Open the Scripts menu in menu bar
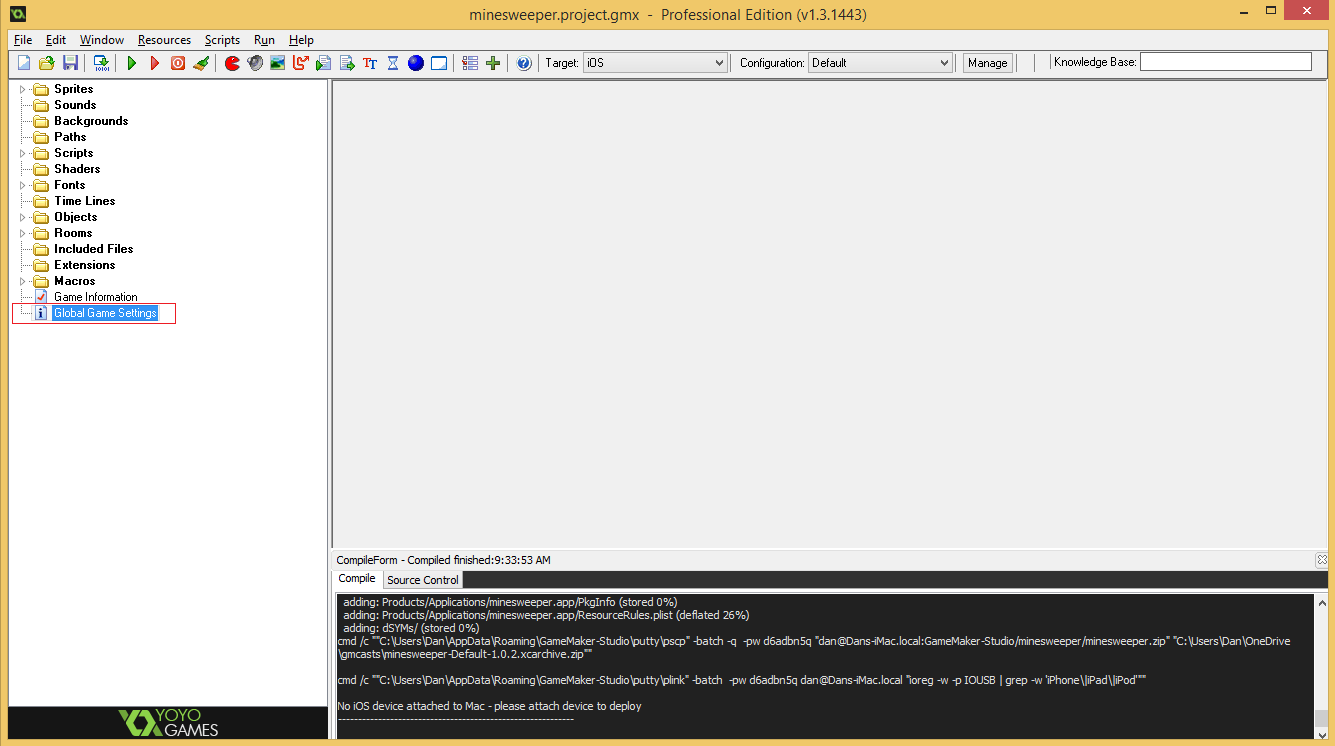The height and width of the screenshot is (746, 1335). coord(222,40)
